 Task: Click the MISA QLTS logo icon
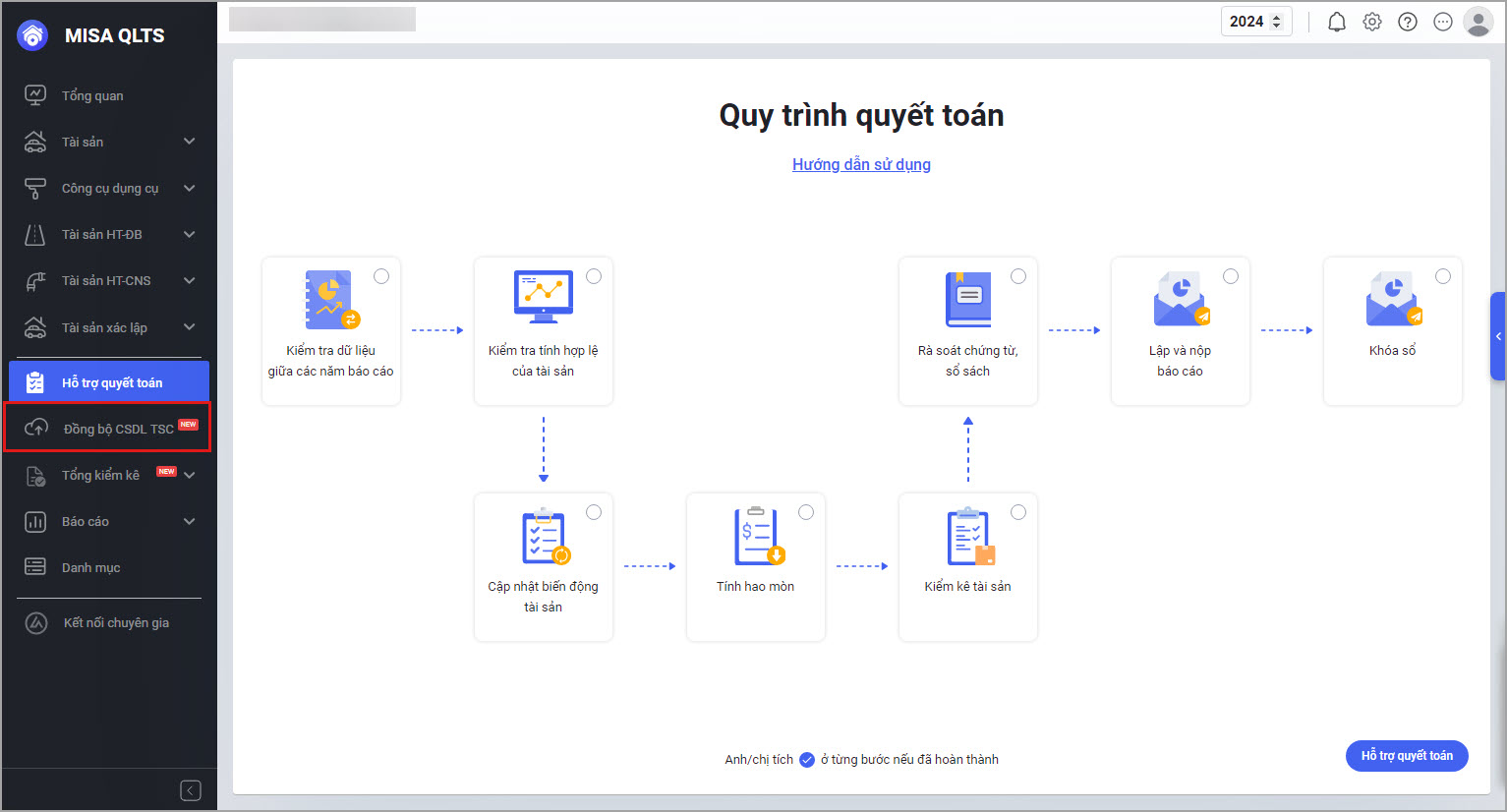pyautogui.click(x=32, y=35)
